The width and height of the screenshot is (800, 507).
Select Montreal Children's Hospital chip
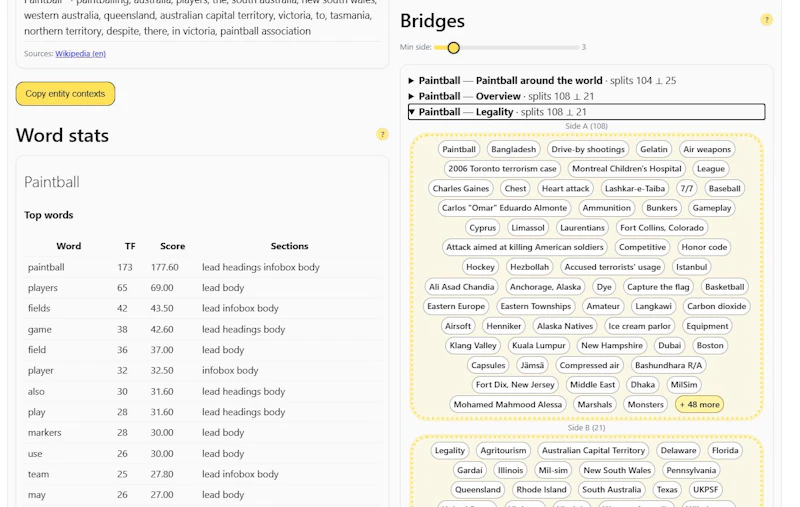pos(627,169)
